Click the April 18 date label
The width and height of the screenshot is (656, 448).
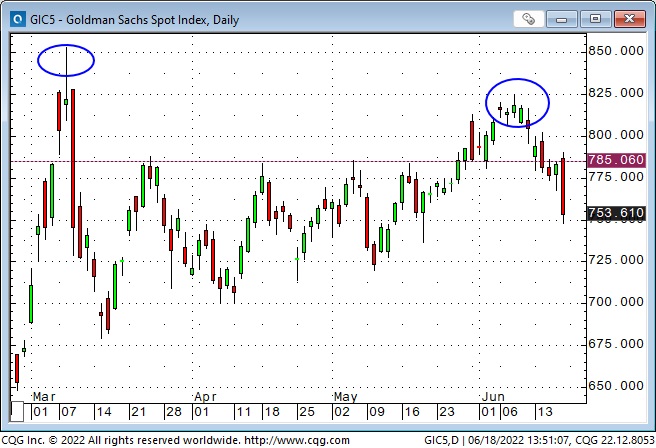point(272,412)
